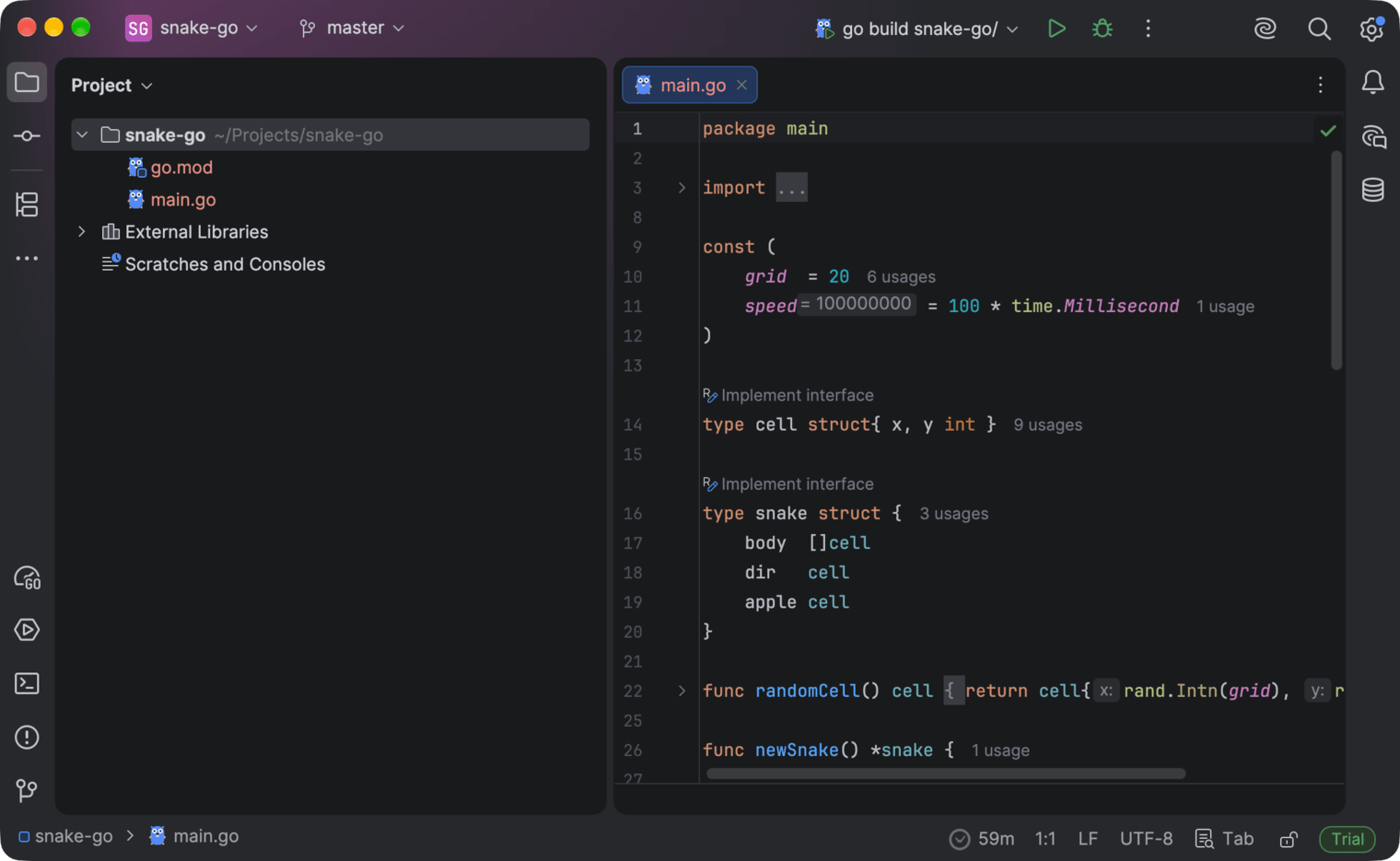Image resolution: width=1400 pixels, height=861 pixels.
Task: Open the Structure tool window
Action: pyautogui.click(x=27, y=204)
